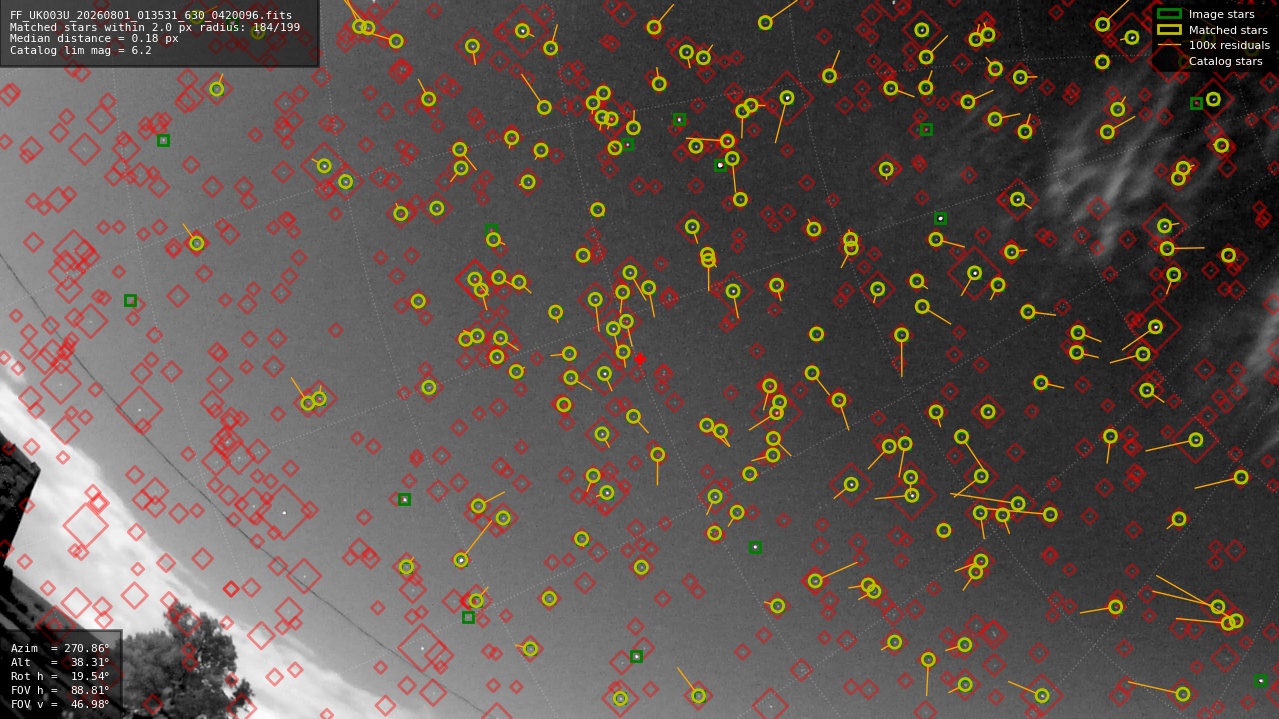Click the green unmatched star square left of the tree-side clouds
1279x719 pixels.
[130, 300]
